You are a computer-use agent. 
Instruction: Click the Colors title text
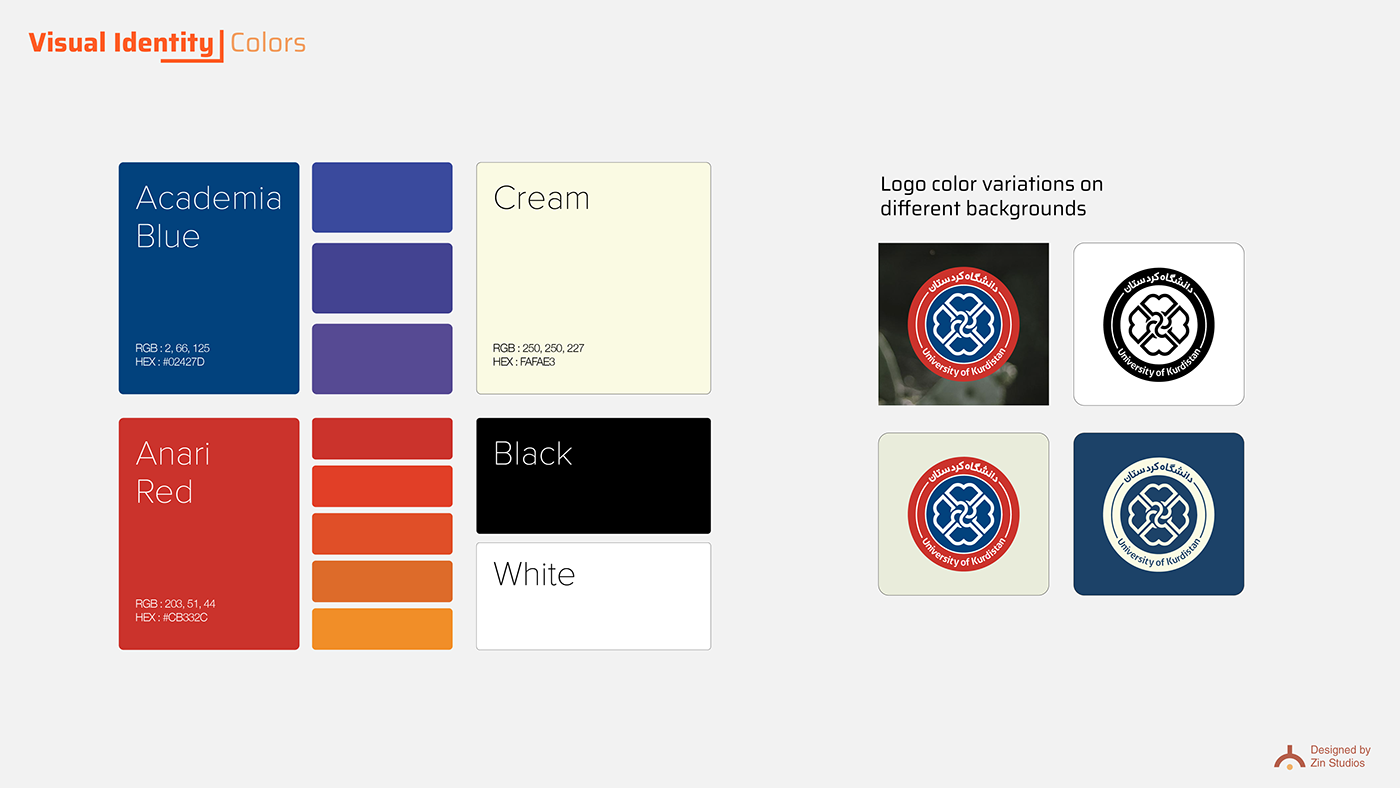click(x=268, y=43)
